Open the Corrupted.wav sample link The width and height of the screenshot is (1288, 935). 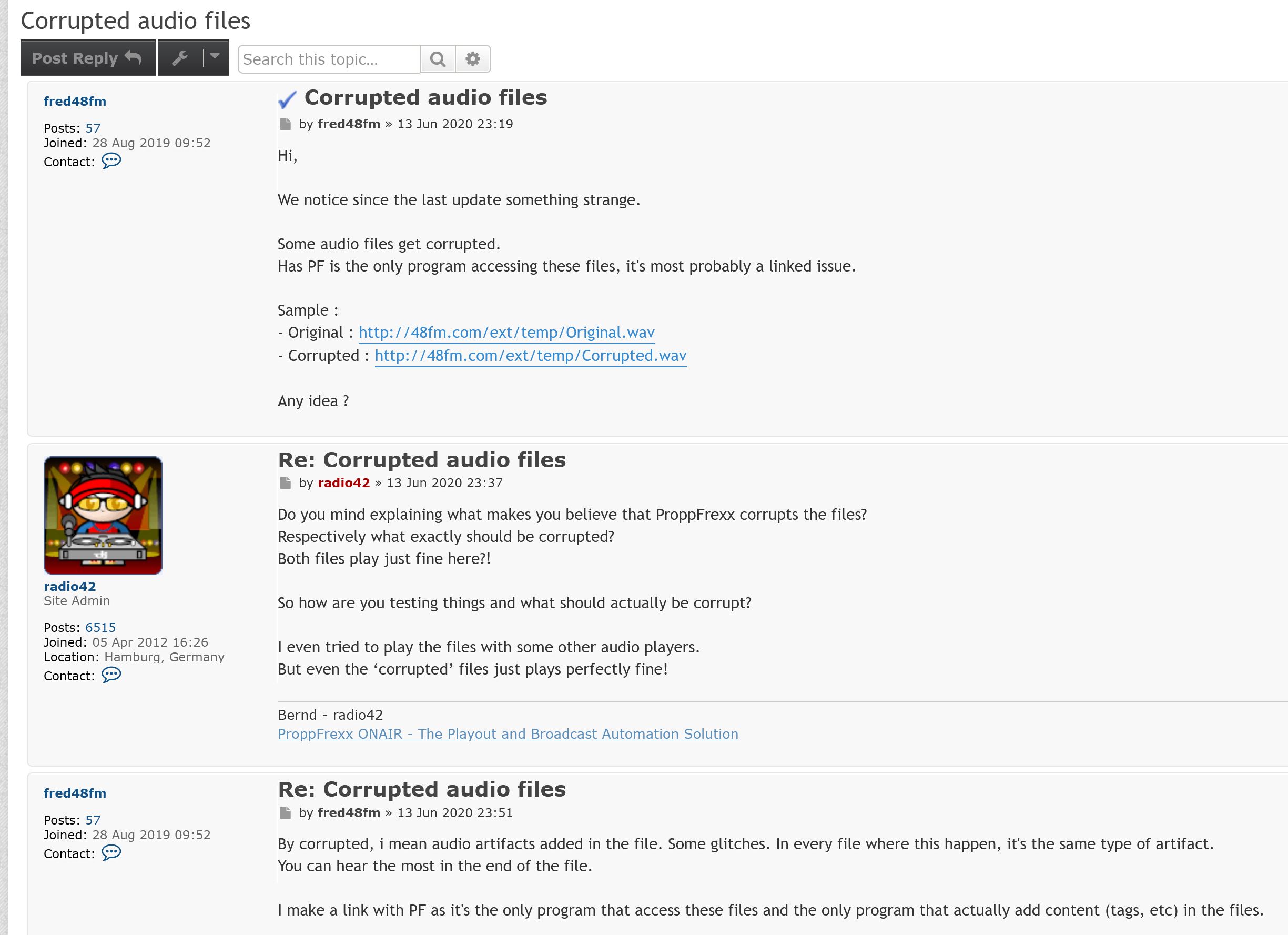[x=530, y=356]
